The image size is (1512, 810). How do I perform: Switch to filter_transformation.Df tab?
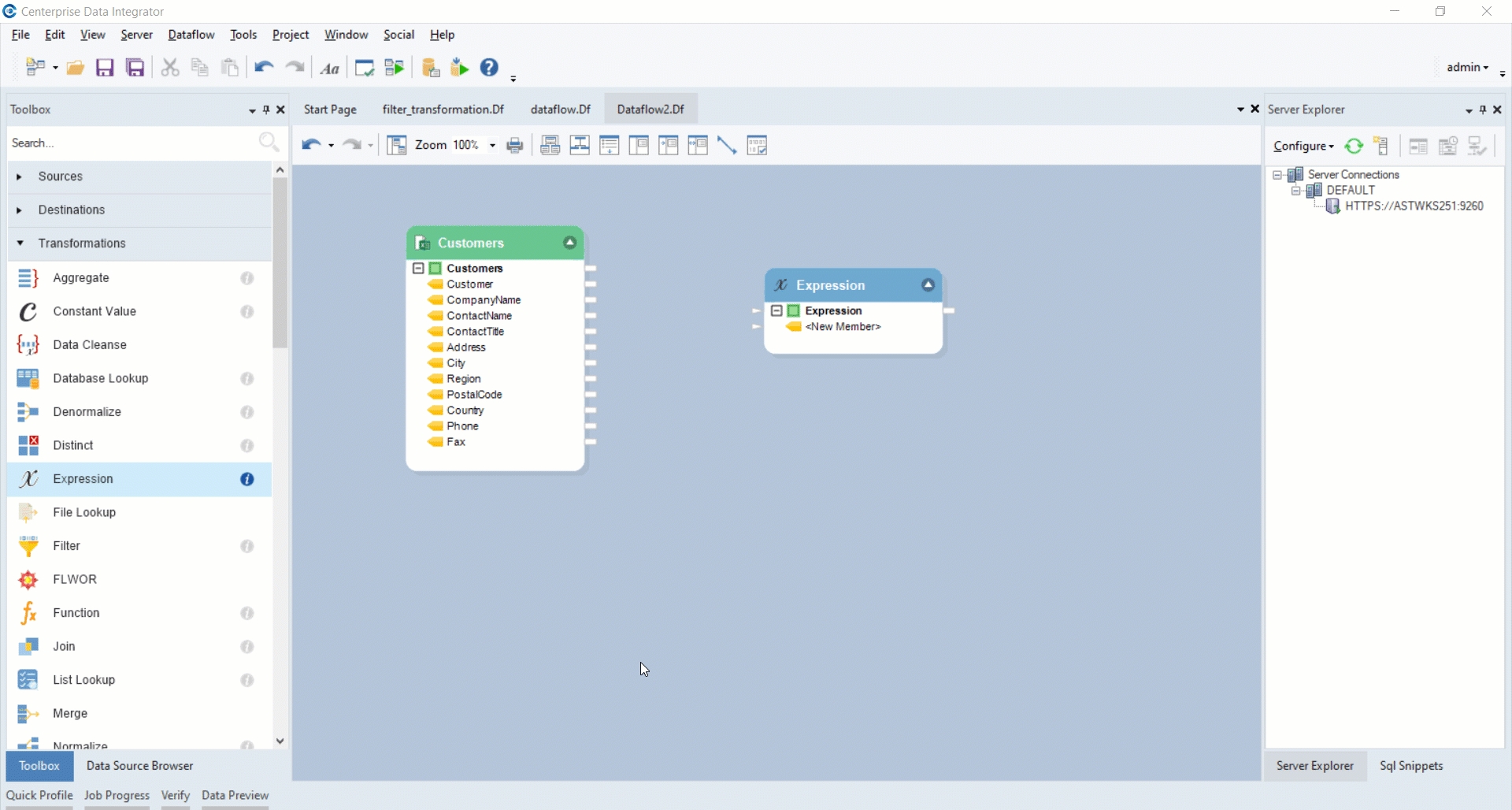click(x=443, y=110)
